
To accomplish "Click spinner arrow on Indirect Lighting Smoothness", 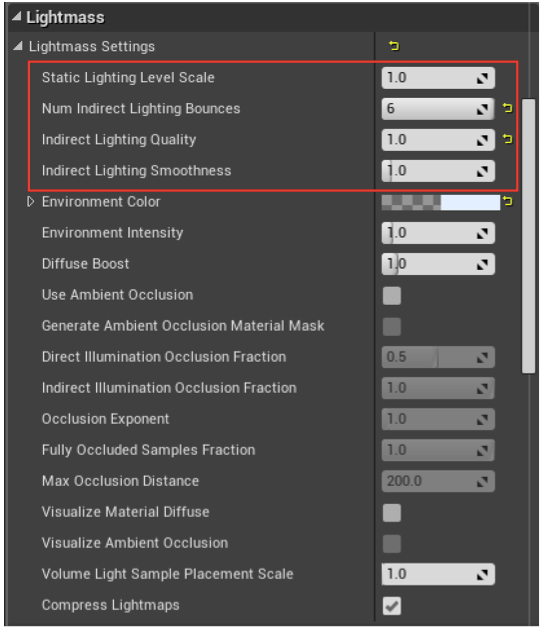I will pos(482,171).
